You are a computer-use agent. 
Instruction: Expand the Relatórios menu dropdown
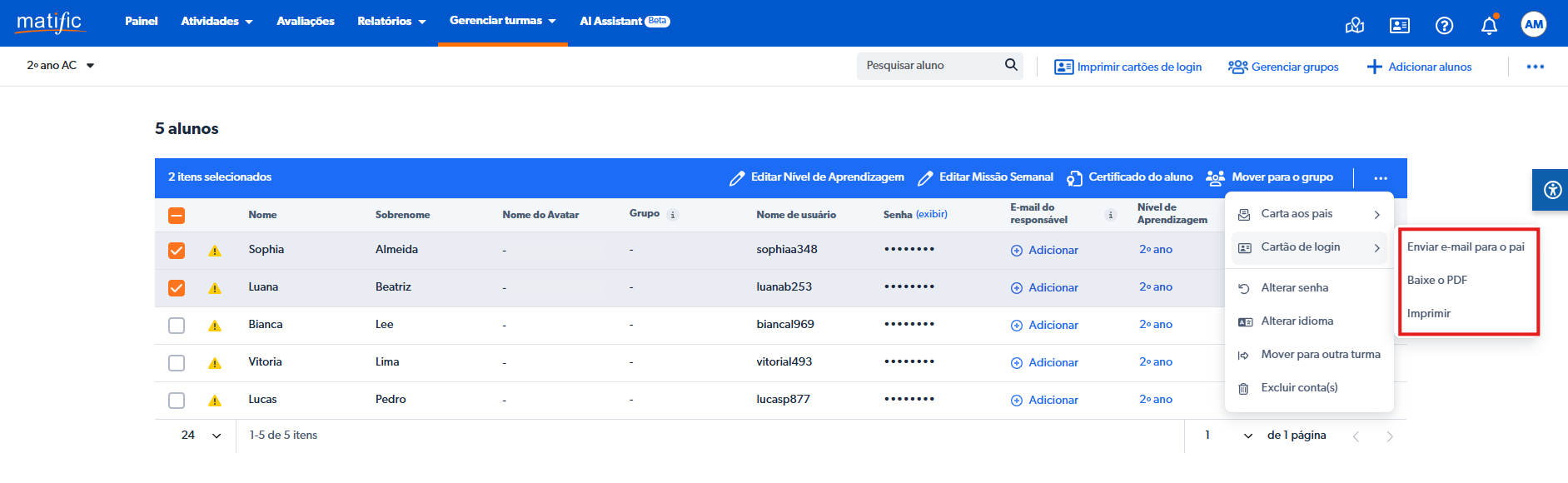click(391, 22)
